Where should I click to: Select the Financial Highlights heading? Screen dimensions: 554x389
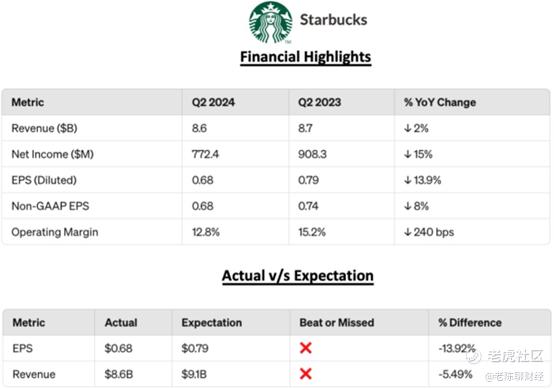(x=306, y=57)
